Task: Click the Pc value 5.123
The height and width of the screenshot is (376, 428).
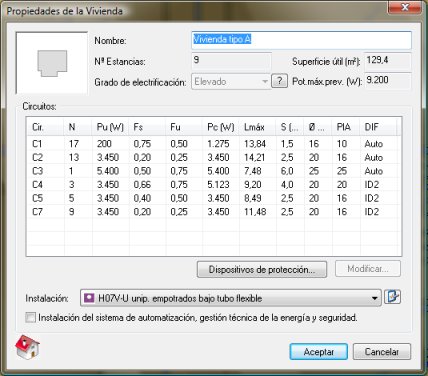Action: 218,185
